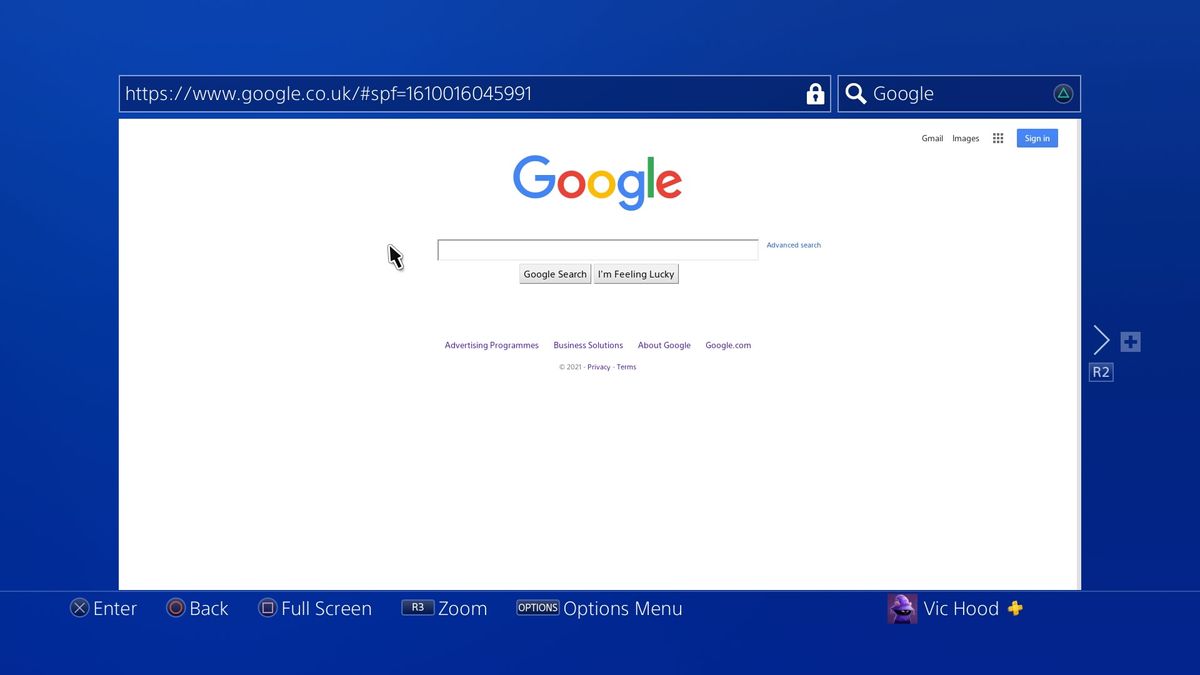1200x675 pixels.
Task: Click the magnifying glass search icon
Action: 855,93
